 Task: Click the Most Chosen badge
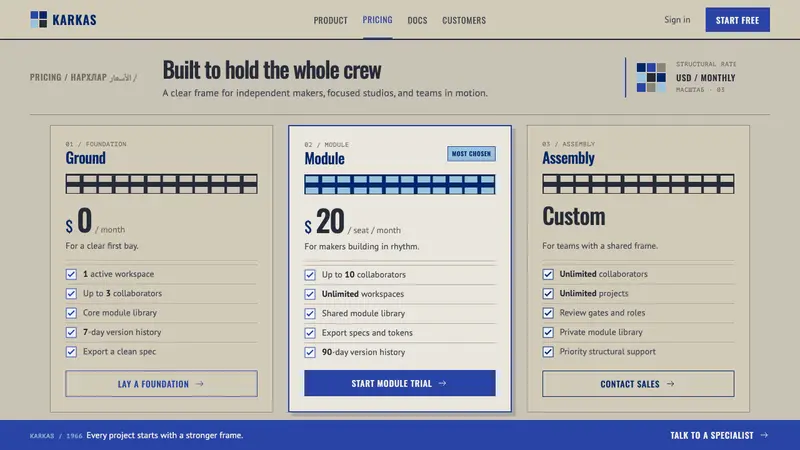tap(471, 154)
